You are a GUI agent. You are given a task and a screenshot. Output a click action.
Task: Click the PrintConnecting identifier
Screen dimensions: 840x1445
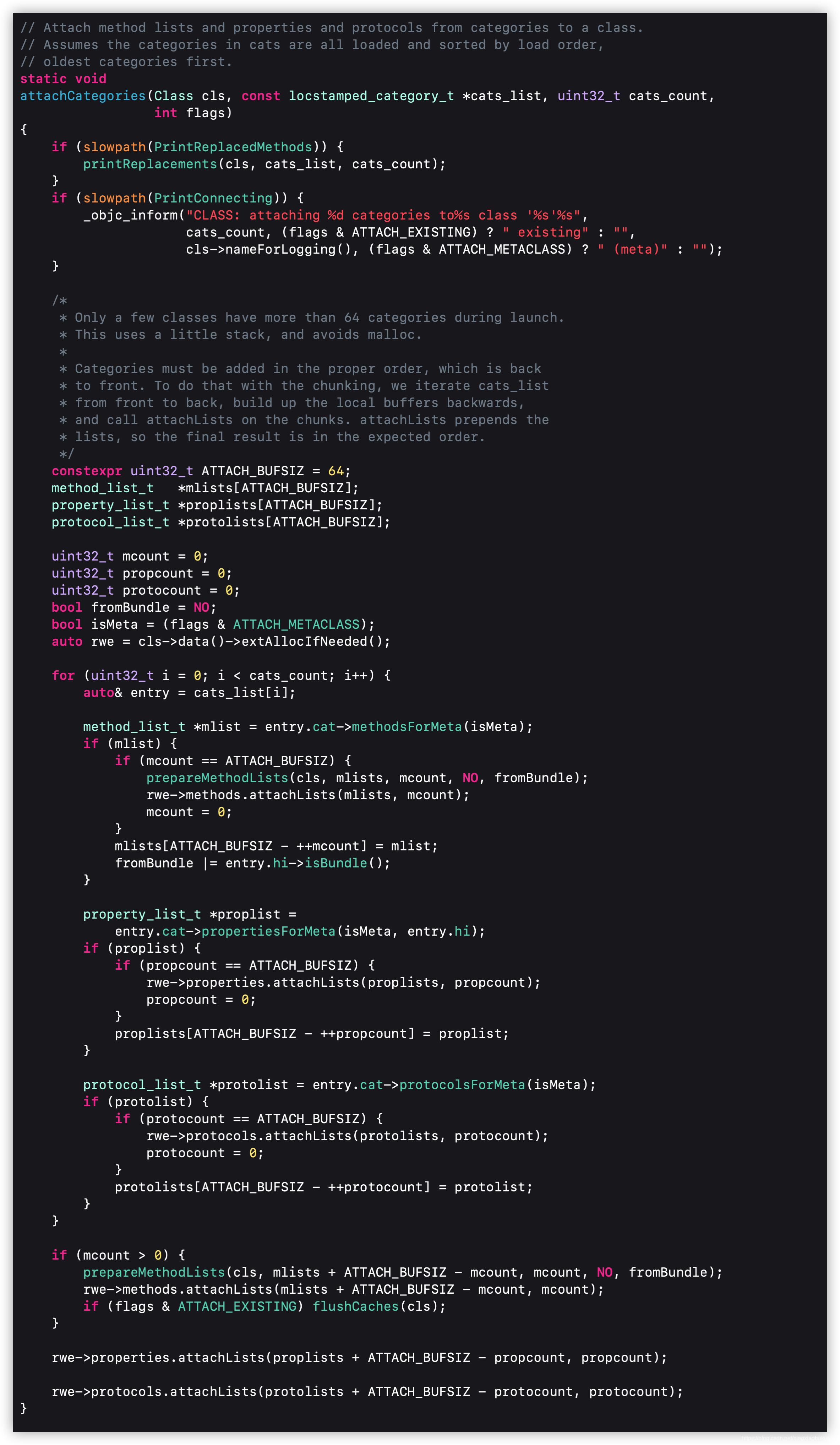(x=213, y=198)
